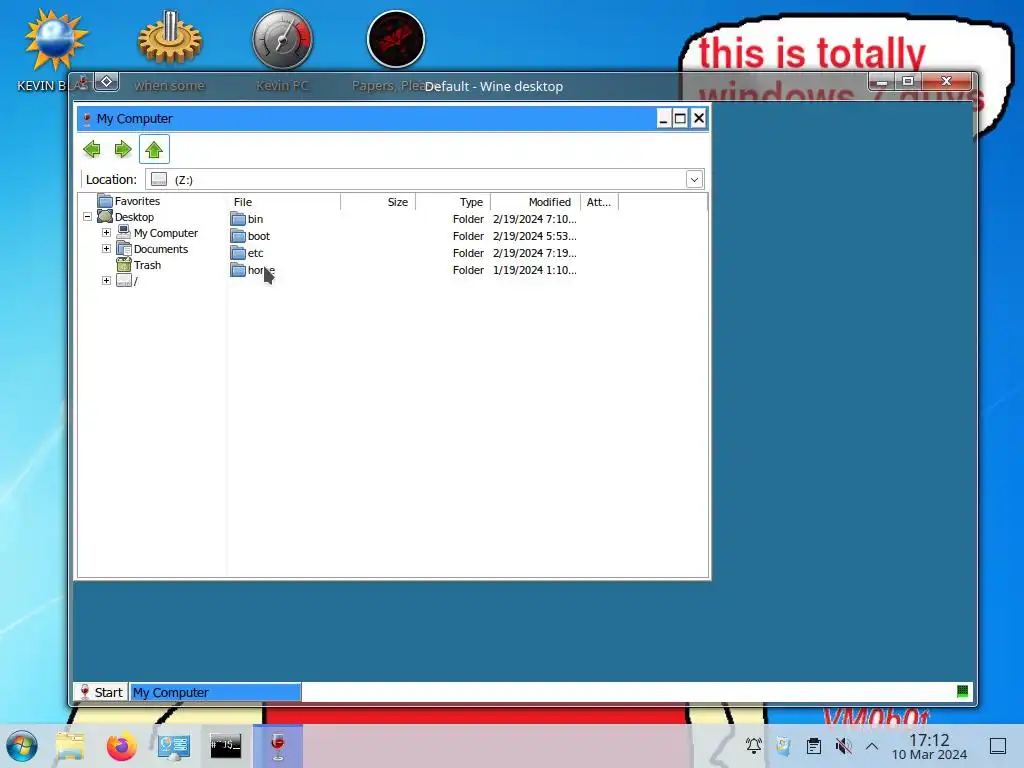Click the My Computer titlebar wine icon
The width and height of the screenshot is (1024, 768).
point(87,119)
